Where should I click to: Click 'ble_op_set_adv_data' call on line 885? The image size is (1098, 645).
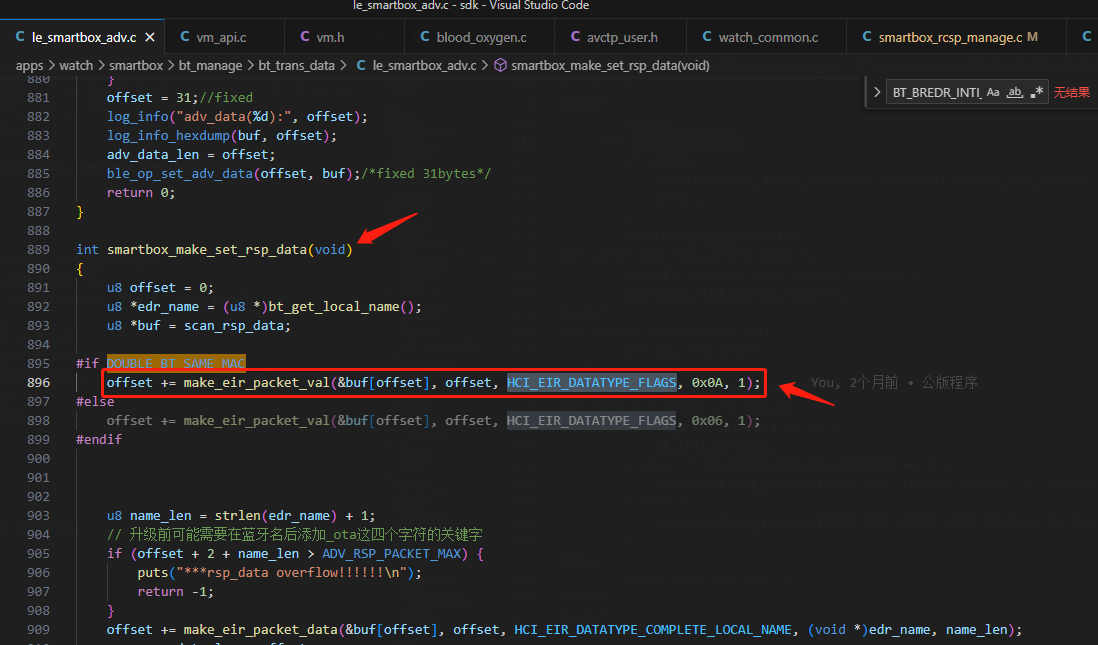(179, 173)
